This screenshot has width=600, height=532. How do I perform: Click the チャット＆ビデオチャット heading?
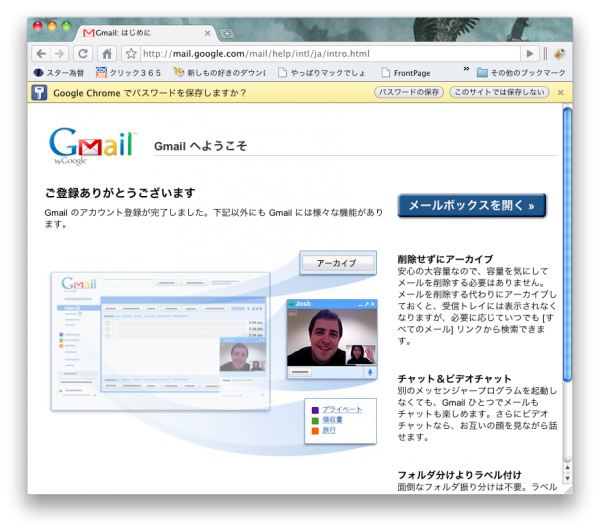coord(455,379)
